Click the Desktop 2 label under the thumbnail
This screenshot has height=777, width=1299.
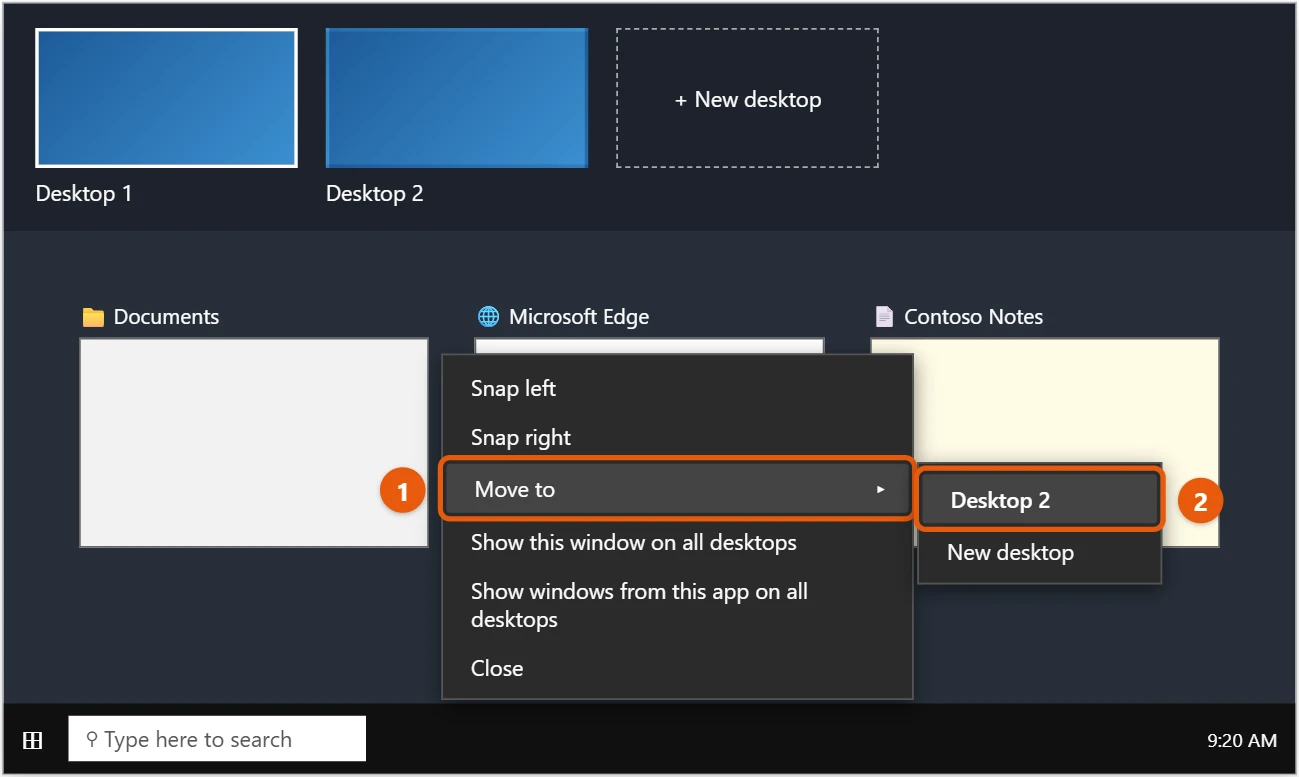click(375, 193)
